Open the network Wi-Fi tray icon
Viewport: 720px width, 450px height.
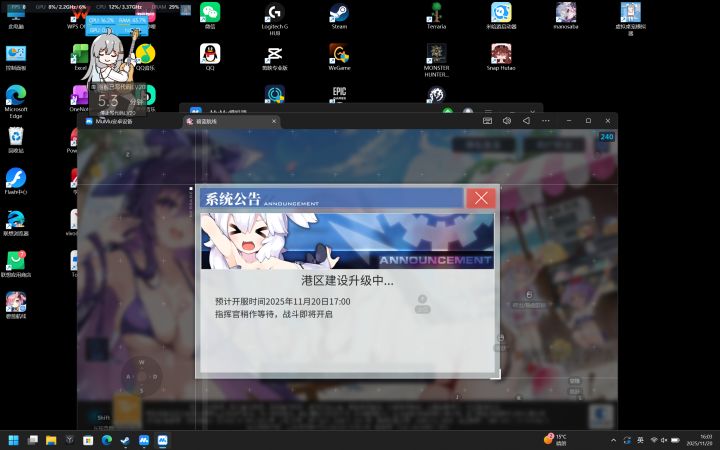(654, 440)
